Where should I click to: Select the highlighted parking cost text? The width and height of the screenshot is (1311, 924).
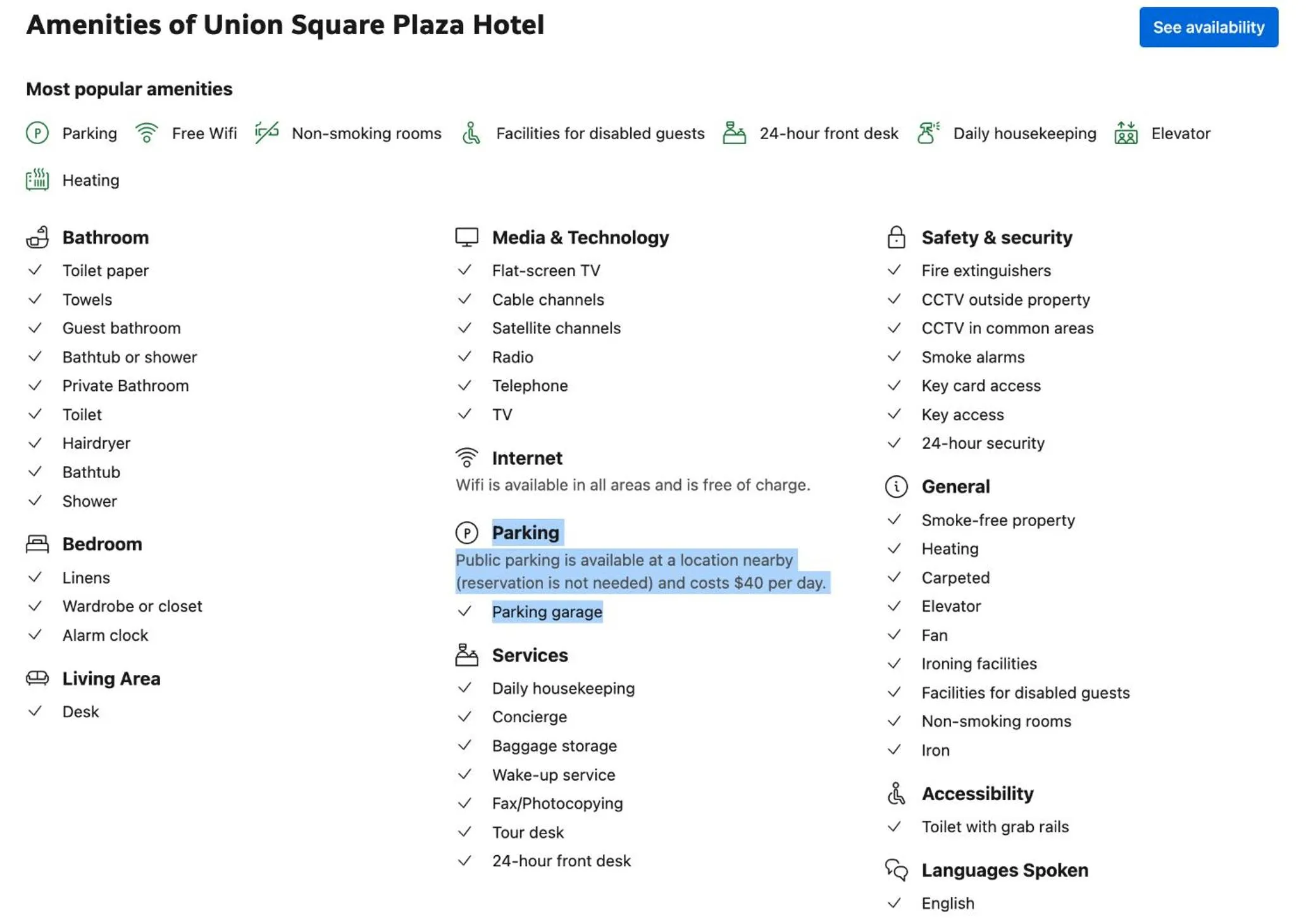tap(643, 571)
